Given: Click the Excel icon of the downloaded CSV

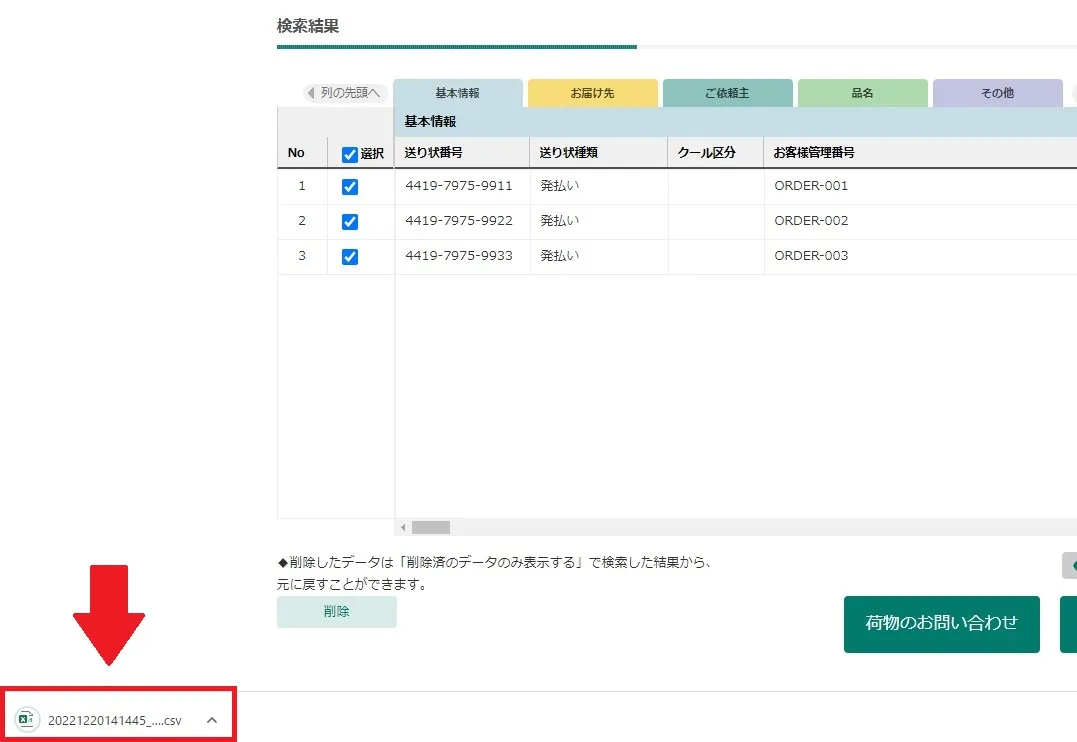Looking at the screenshot, I should click(x=27, y=720).
